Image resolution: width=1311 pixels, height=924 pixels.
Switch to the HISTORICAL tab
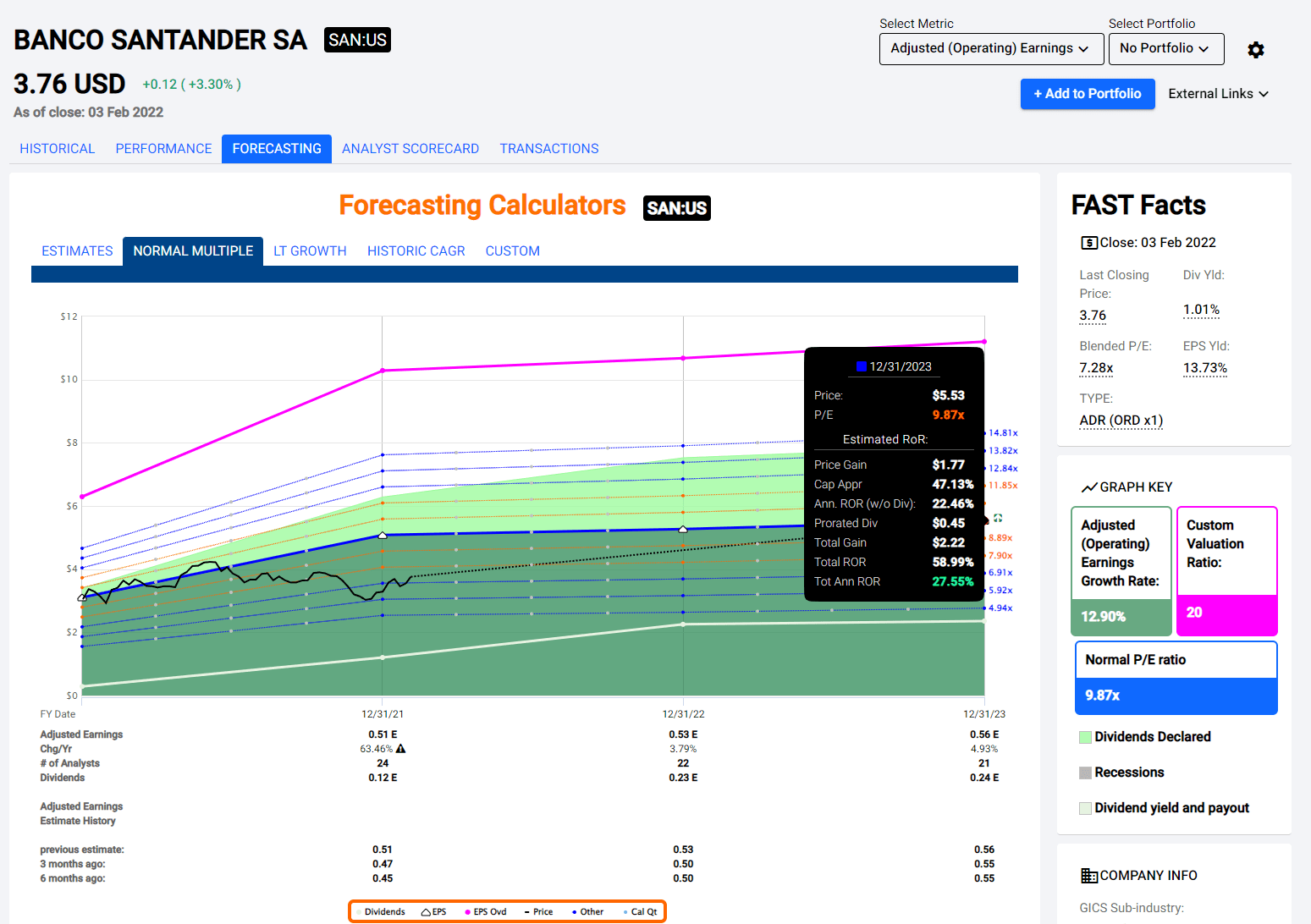coord(57,149)
